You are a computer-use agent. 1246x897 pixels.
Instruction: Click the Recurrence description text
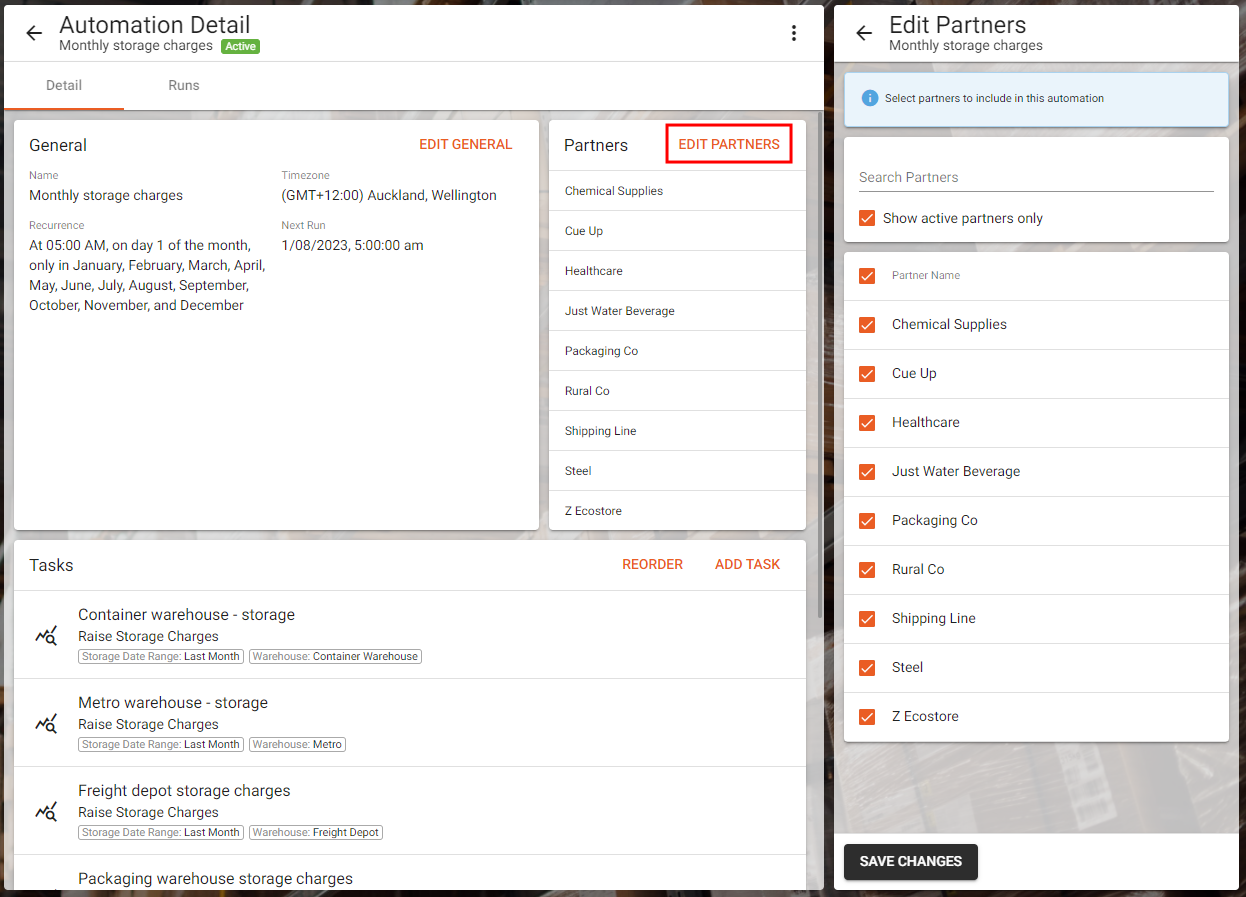click(147, 275)
